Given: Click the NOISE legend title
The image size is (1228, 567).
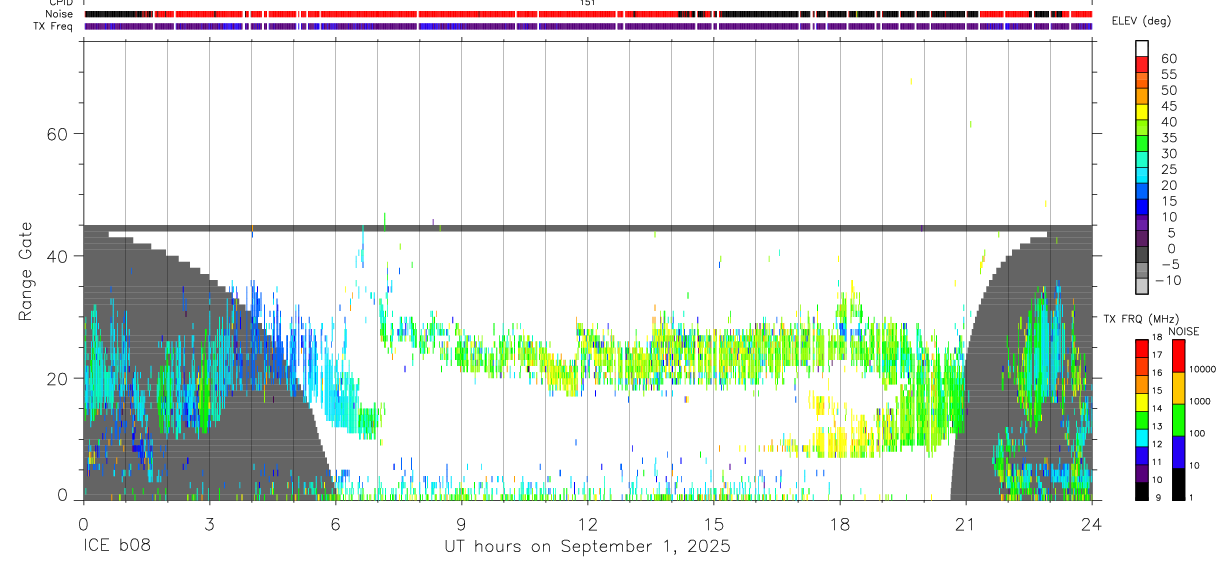Looking at the screenshot, I should (x=1184, y=331).
